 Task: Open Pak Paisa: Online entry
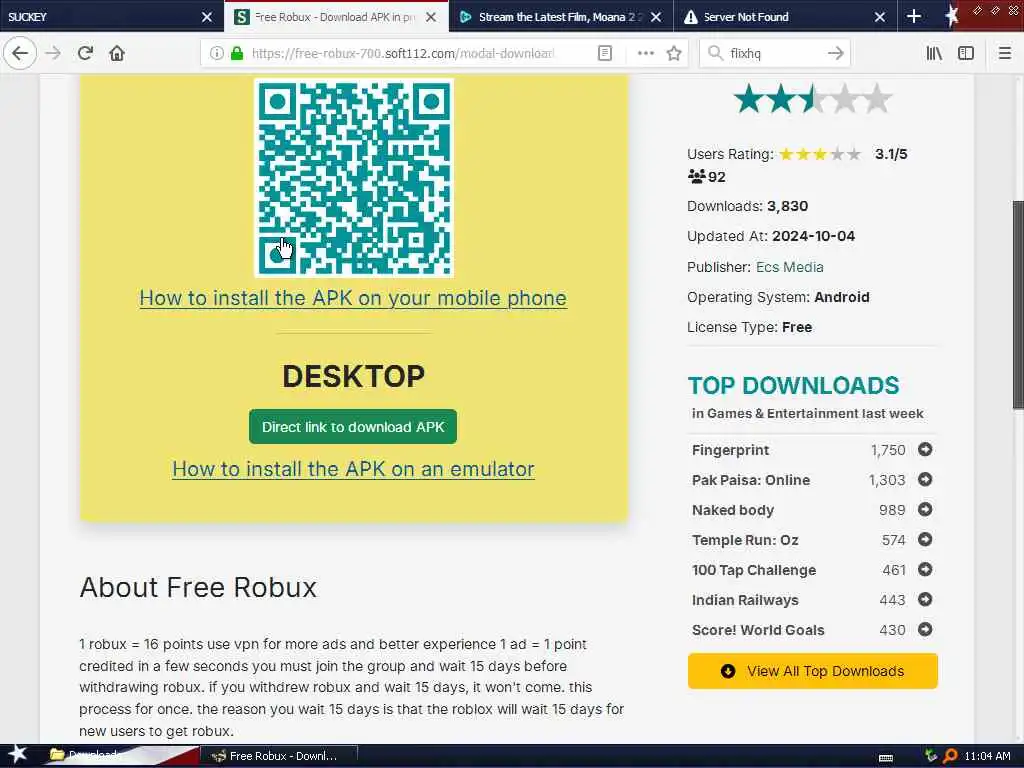coord(750,480)
